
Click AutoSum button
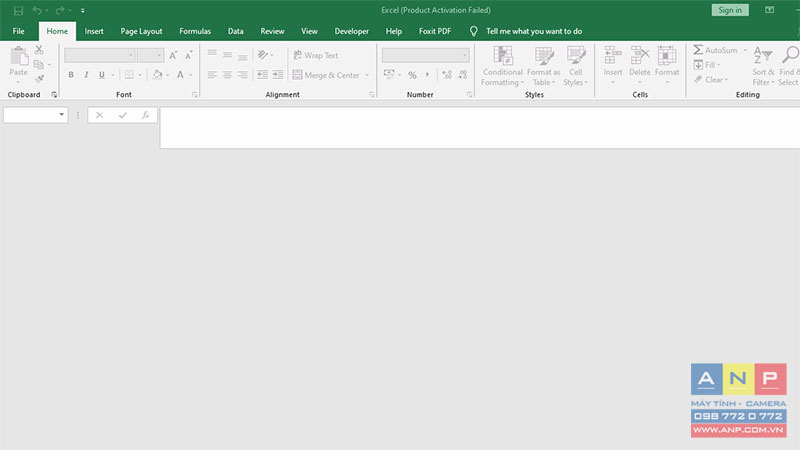coord(715,50)
